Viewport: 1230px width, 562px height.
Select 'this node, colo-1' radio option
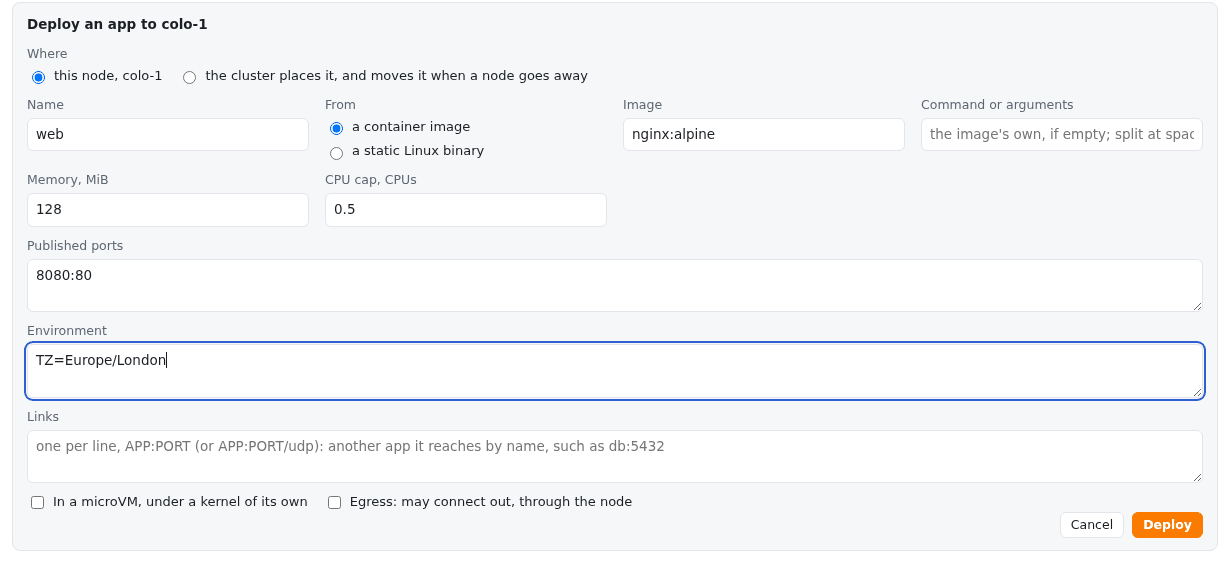(38, 77)
